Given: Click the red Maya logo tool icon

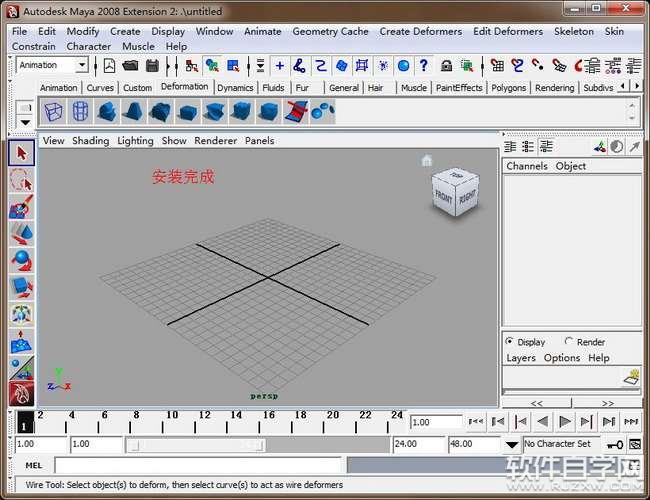Looking at the screenshot, I should coord(22,393).
